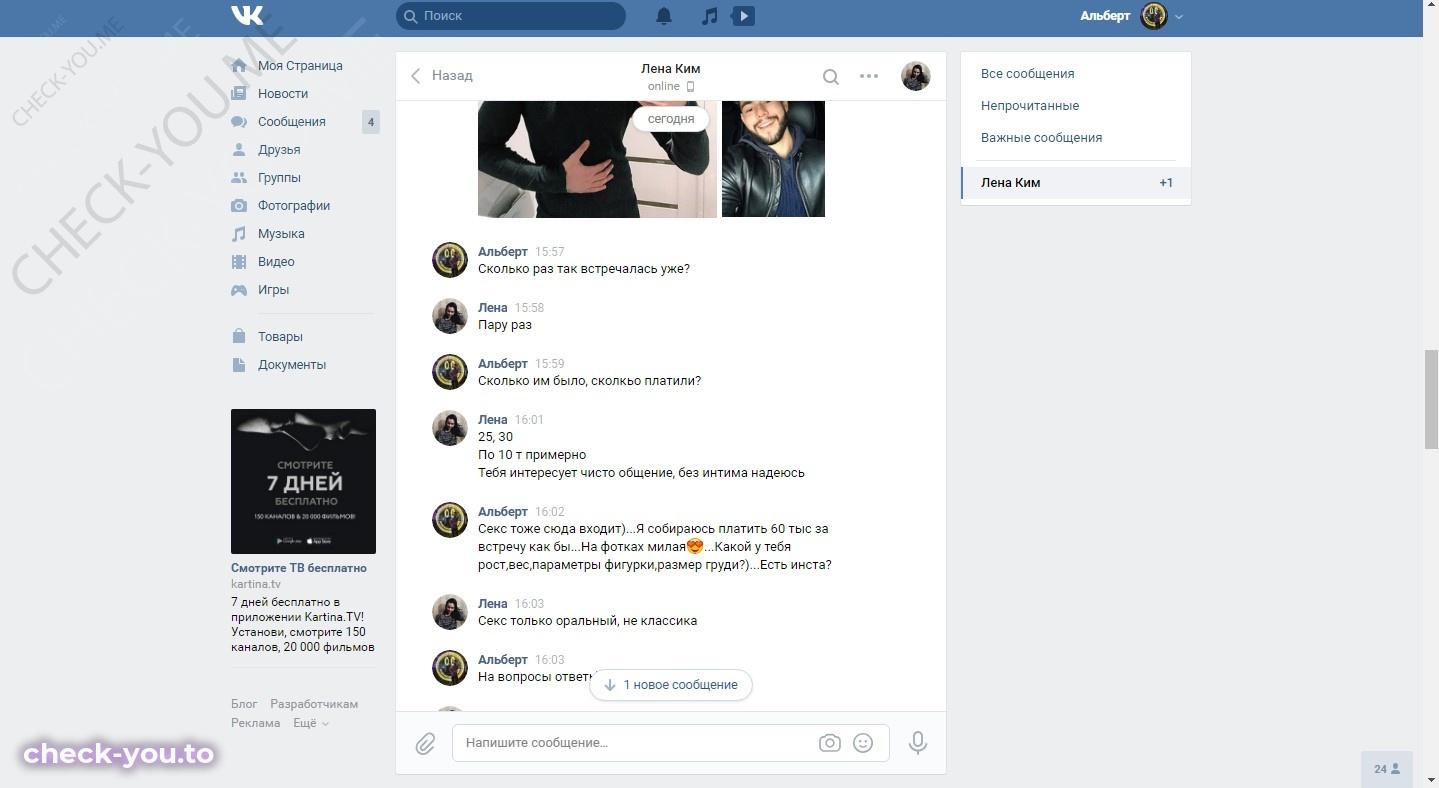Click the page vertical scrollbar thumb
Screen dimensions: 1439x788
[1431, 400]
